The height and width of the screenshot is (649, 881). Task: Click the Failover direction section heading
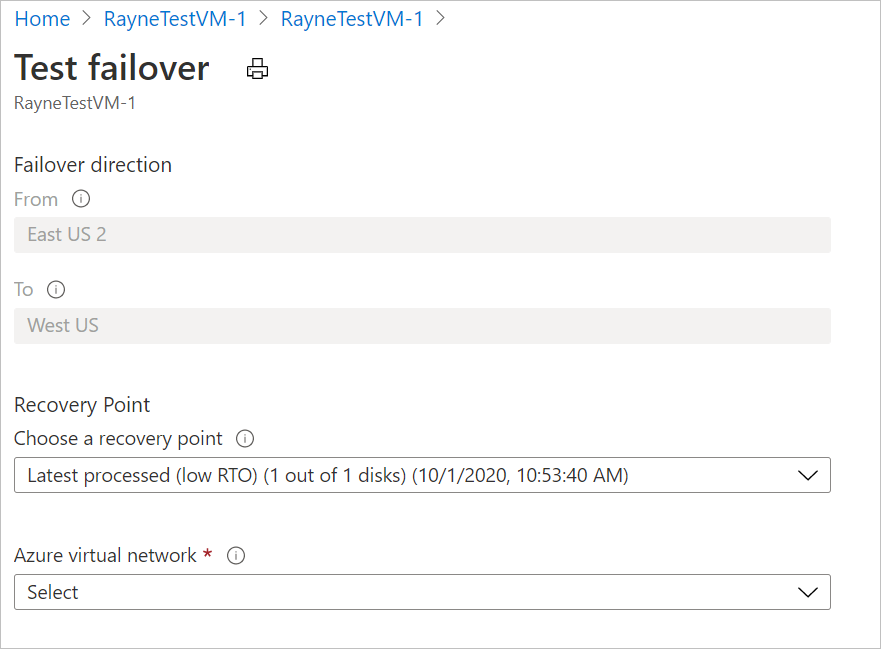(93, 165)
